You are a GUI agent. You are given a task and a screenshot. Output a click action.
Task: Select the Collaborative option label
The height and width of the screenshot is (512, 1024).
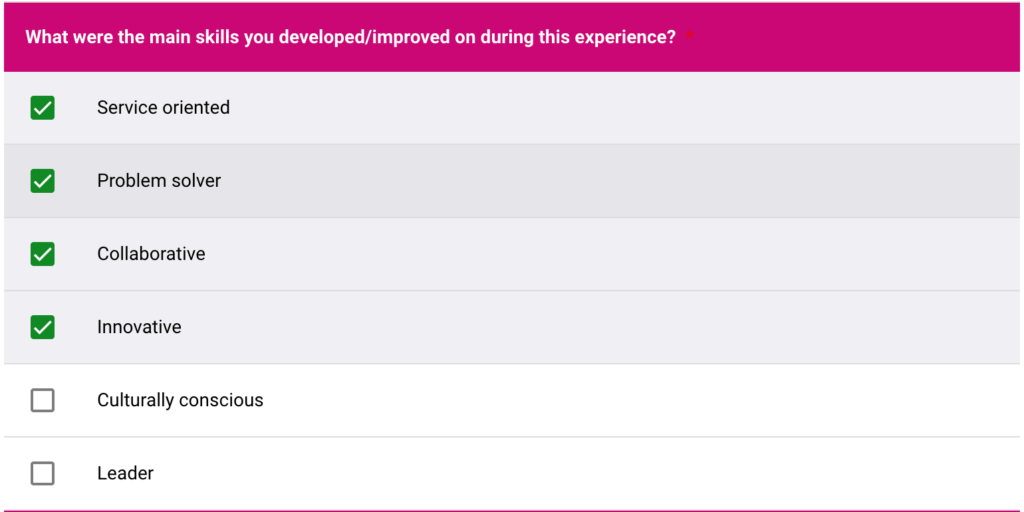click(151, 254)
